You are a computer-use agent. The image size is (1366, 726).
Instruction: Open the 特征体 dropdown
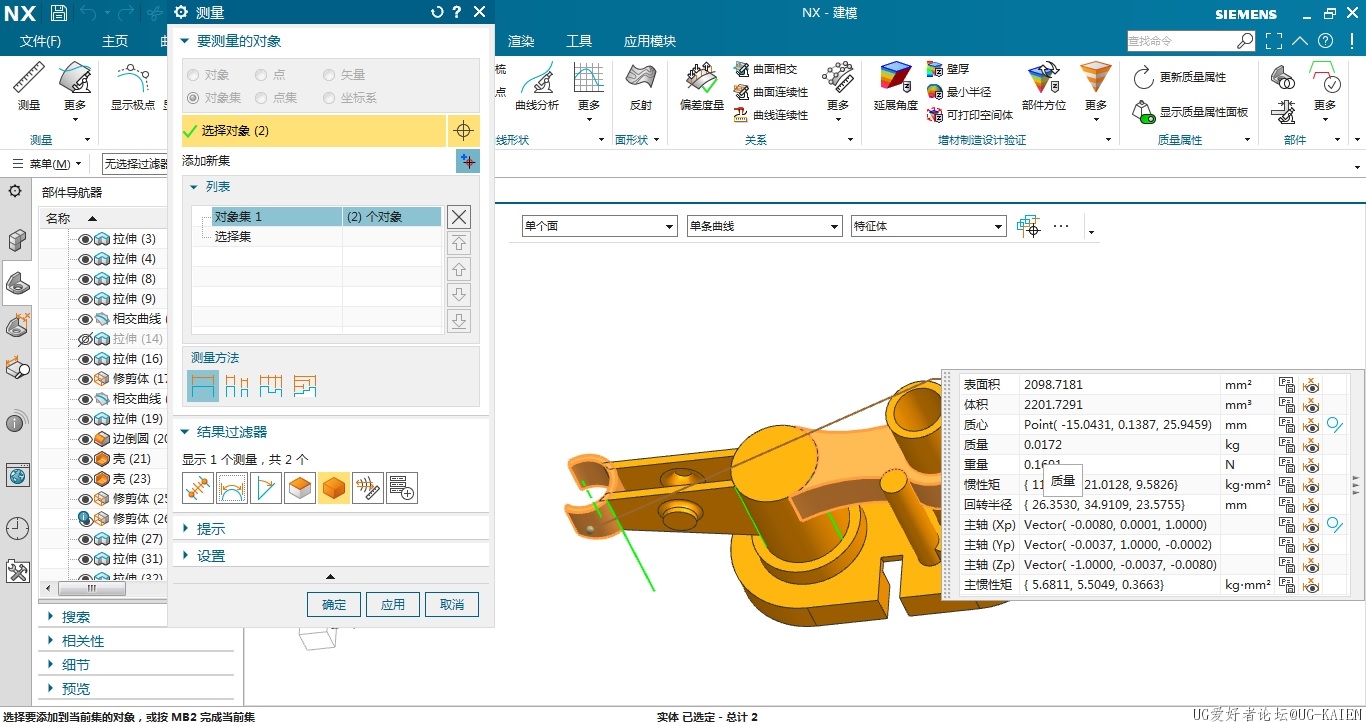tap(929, 227)
